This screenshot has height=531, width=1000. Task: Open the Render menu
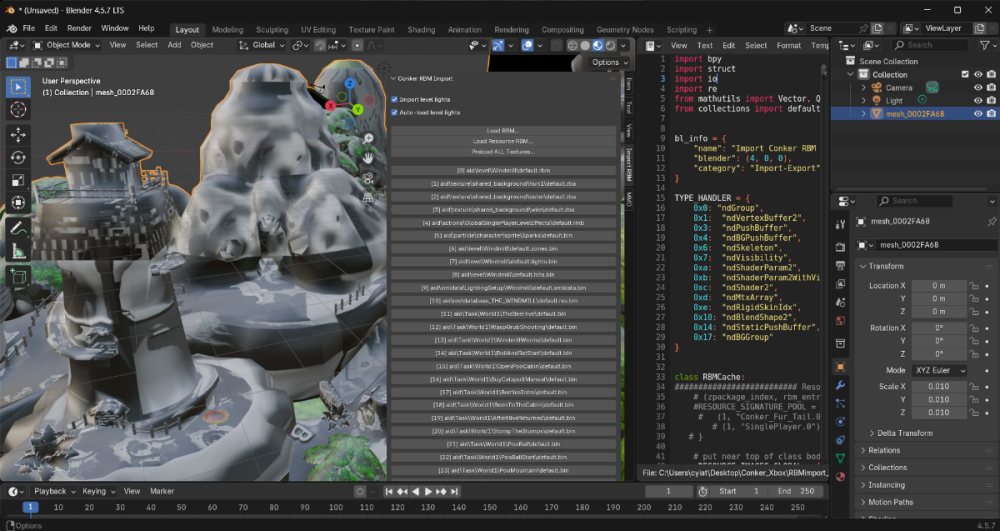(x=79, y=29)
